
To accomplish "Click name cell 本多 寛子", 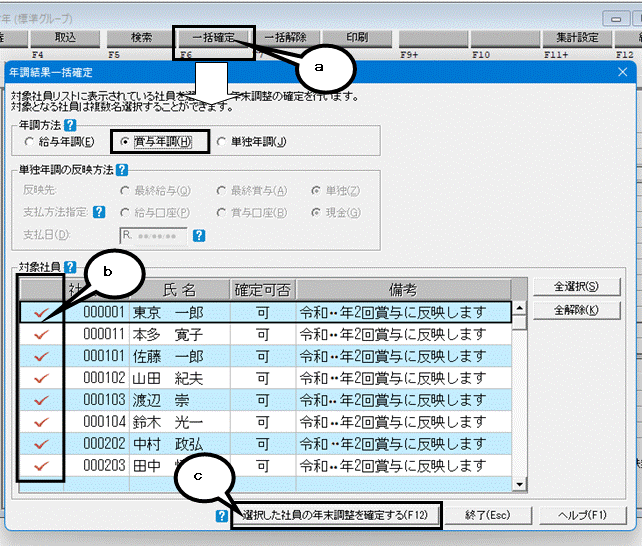I will click(180, 334).
